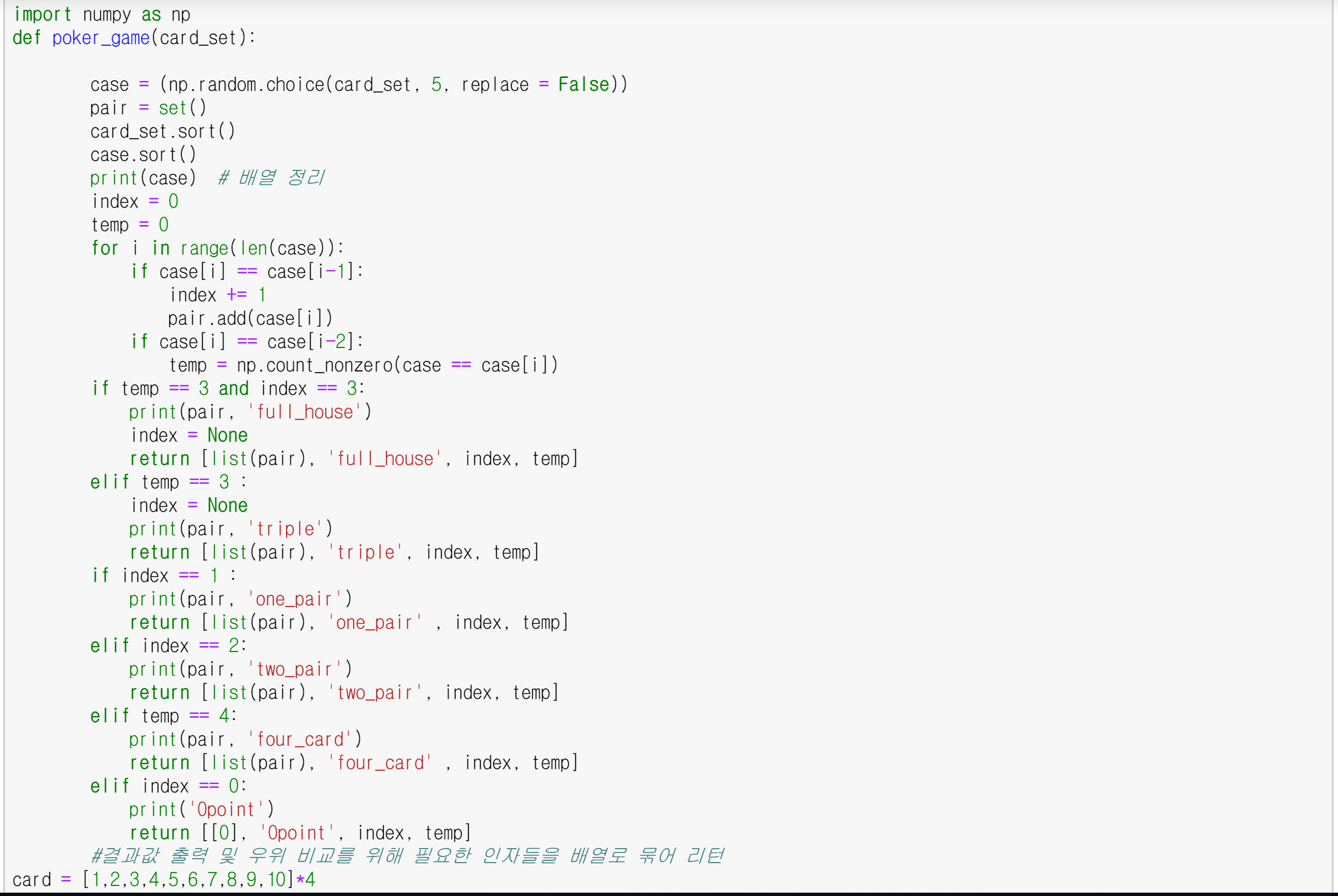The height and width of the screenshot is (896, 1338).
Task: Click the 'pair.add(case[i])' line
Action: click(x=250, y=319)
